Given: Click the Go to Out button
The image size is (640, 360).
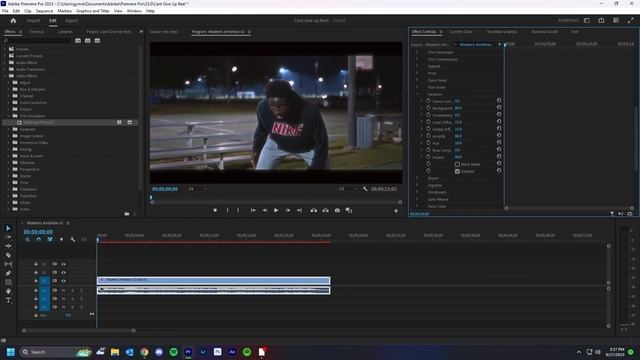Looking at the screenshot, I should (x=299, y=210).
